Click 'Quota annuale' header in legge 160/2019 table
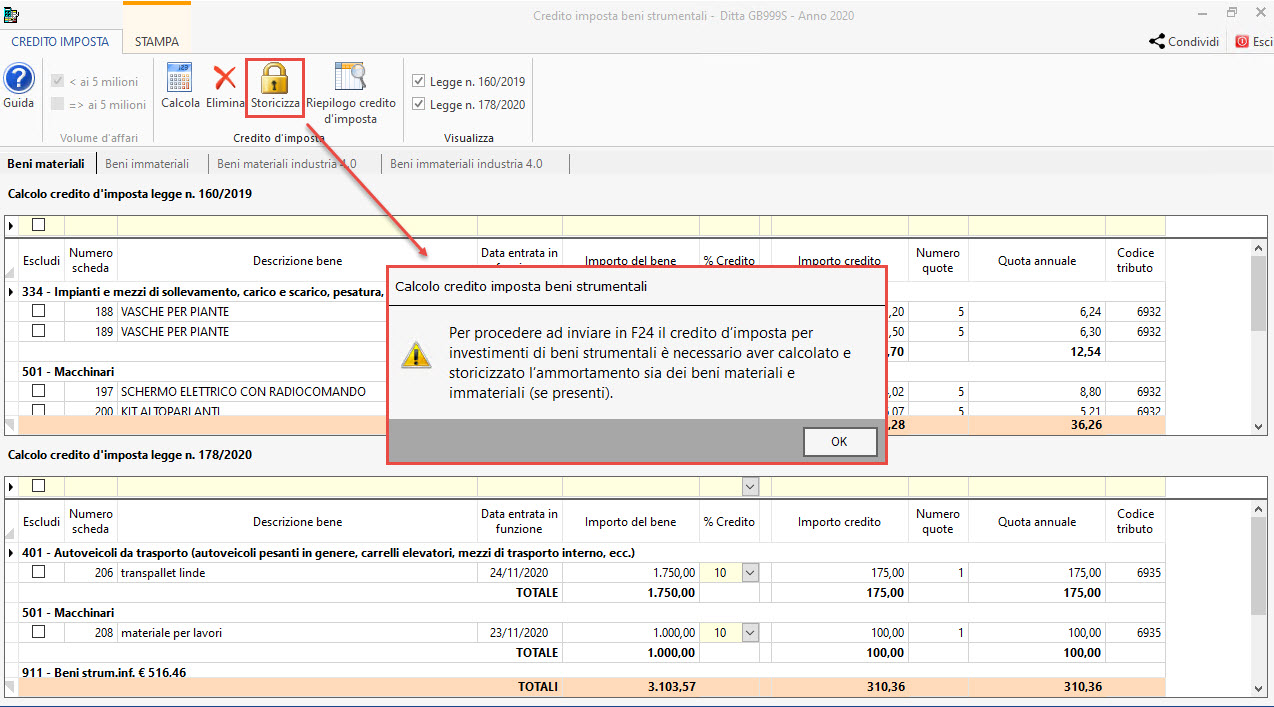1274x707 pixels. point(1037,261)
